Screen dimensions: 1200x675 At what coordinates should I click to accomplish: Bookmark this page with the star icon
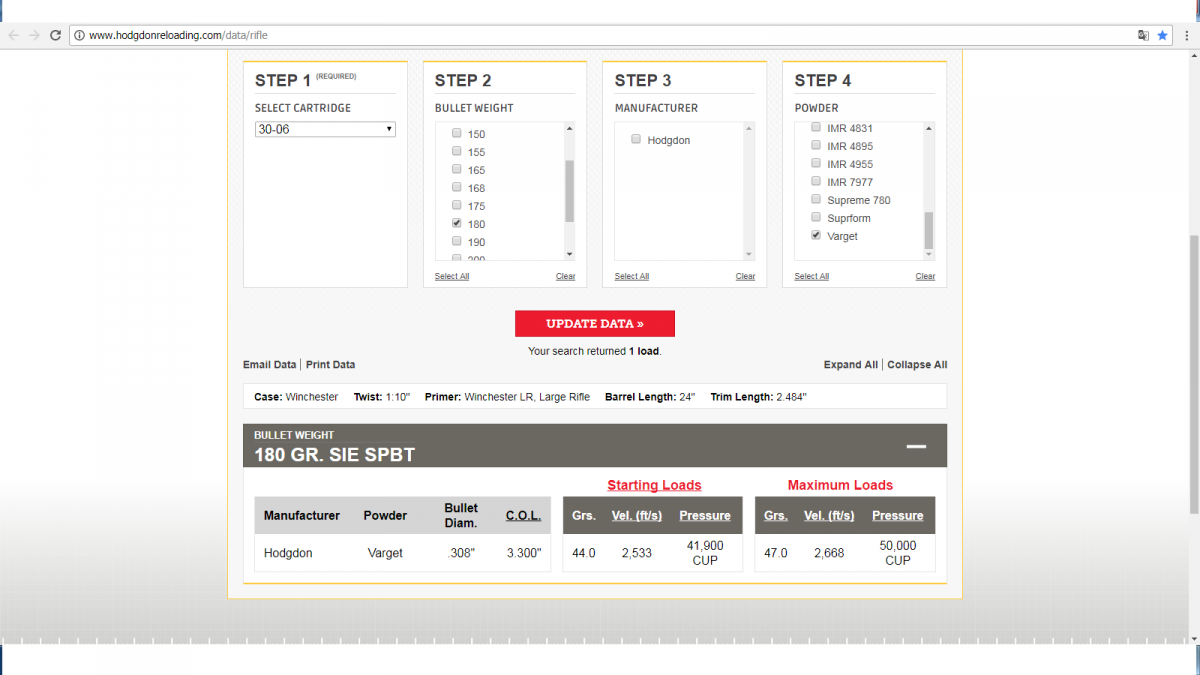pyautogui.click(x=1162, y=35)
